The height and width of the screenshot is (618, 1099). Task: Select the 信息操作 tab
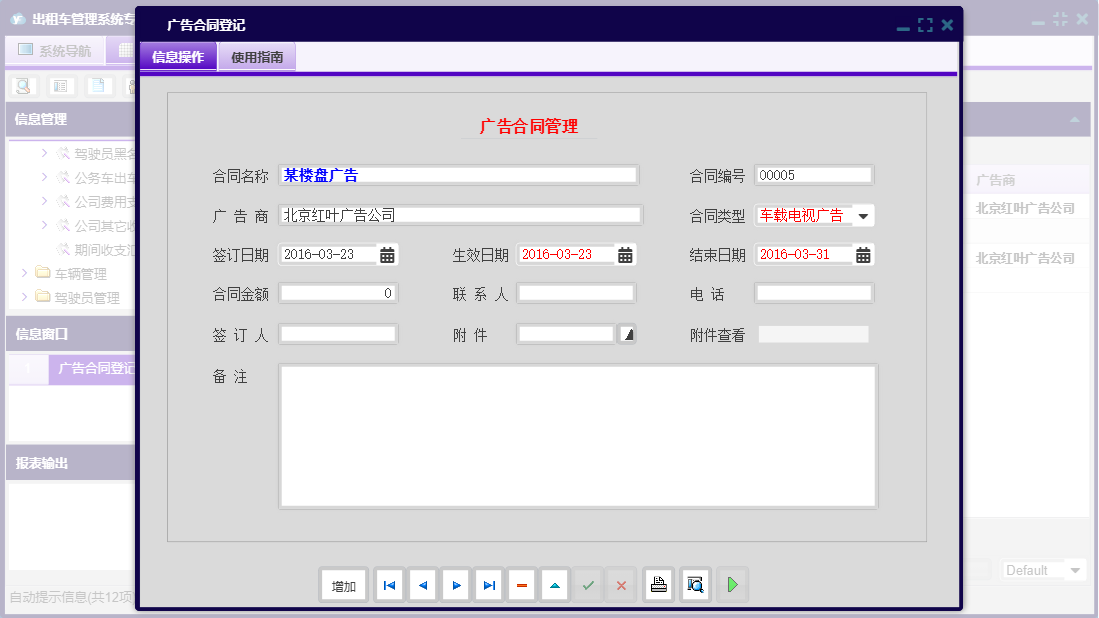click(x=180, y=57)
